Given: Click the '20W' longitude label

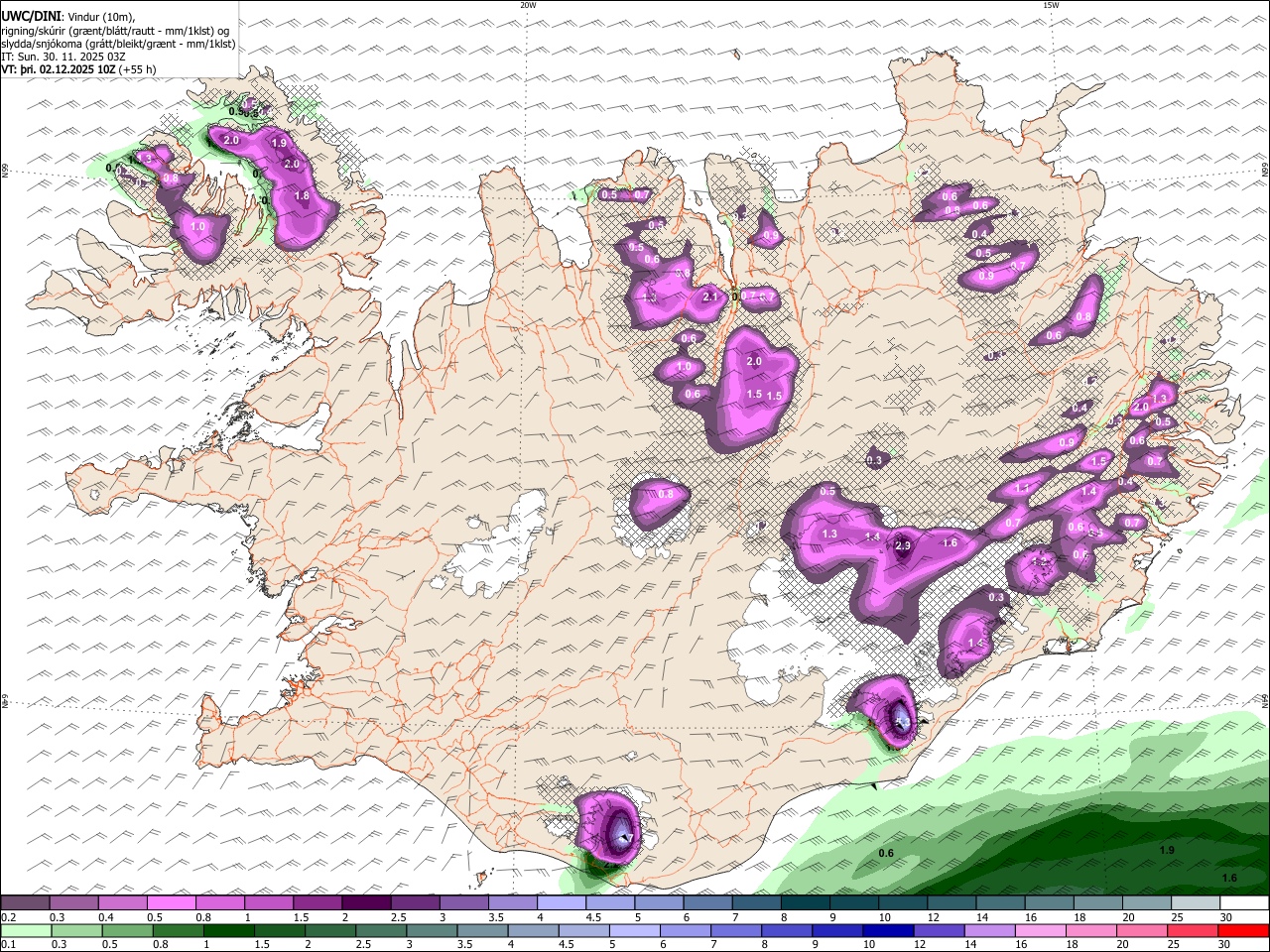Looking at the screenshot, I should click(528, 5).
